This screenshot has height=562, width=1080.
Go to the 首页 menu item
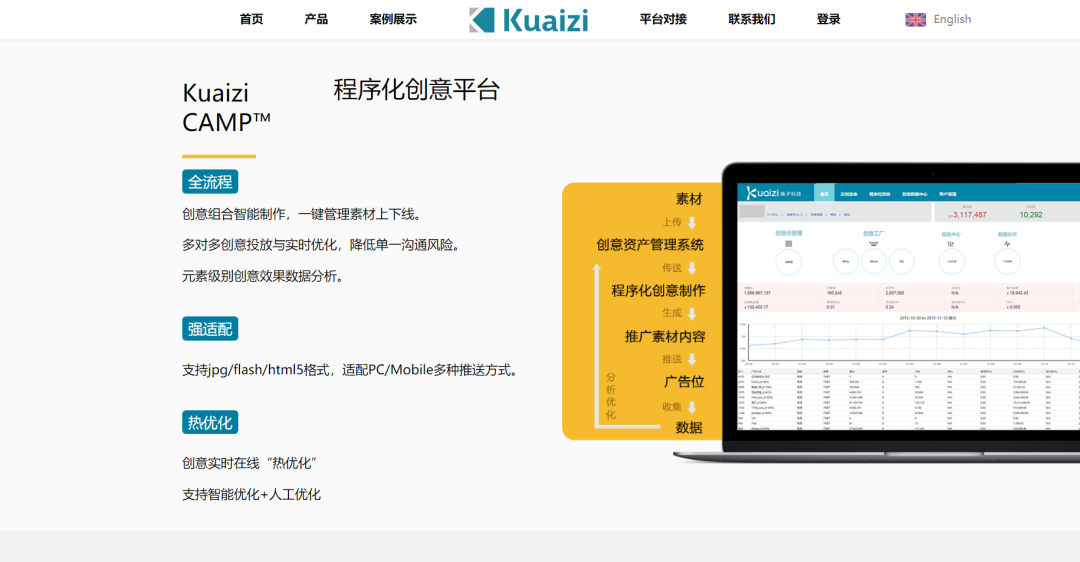pyautogui.click(x=251, y=20)
